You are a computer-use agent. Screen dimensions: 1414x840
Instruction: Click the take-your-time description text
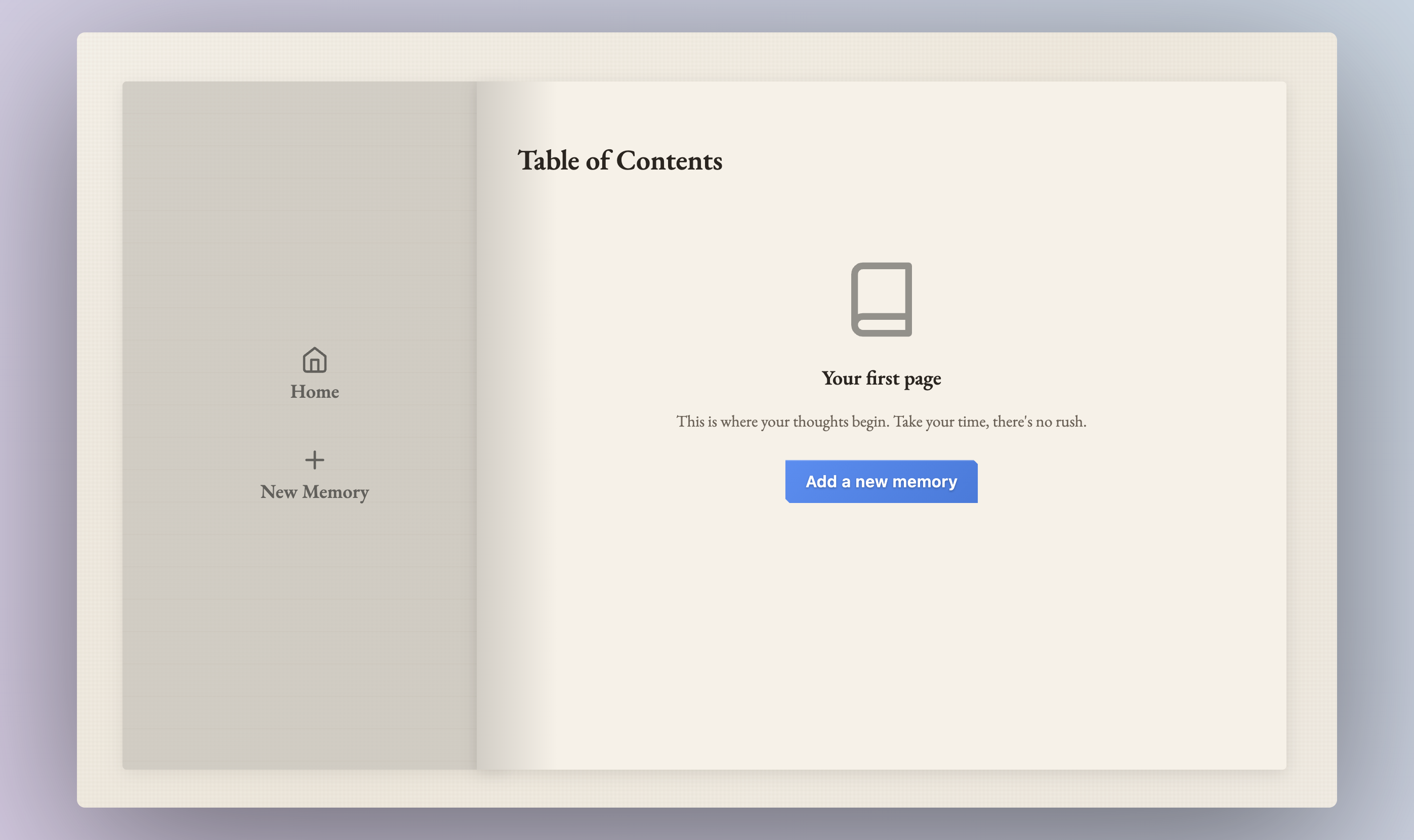coord(881,421)
